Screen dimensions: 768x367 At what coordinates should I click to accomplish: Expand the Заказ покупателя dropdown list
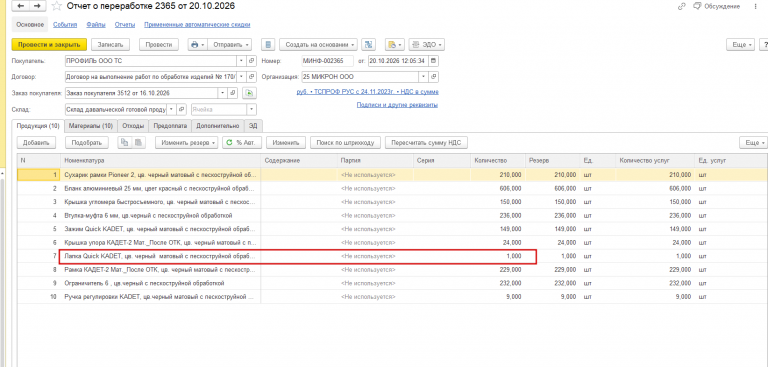point(223,93)
